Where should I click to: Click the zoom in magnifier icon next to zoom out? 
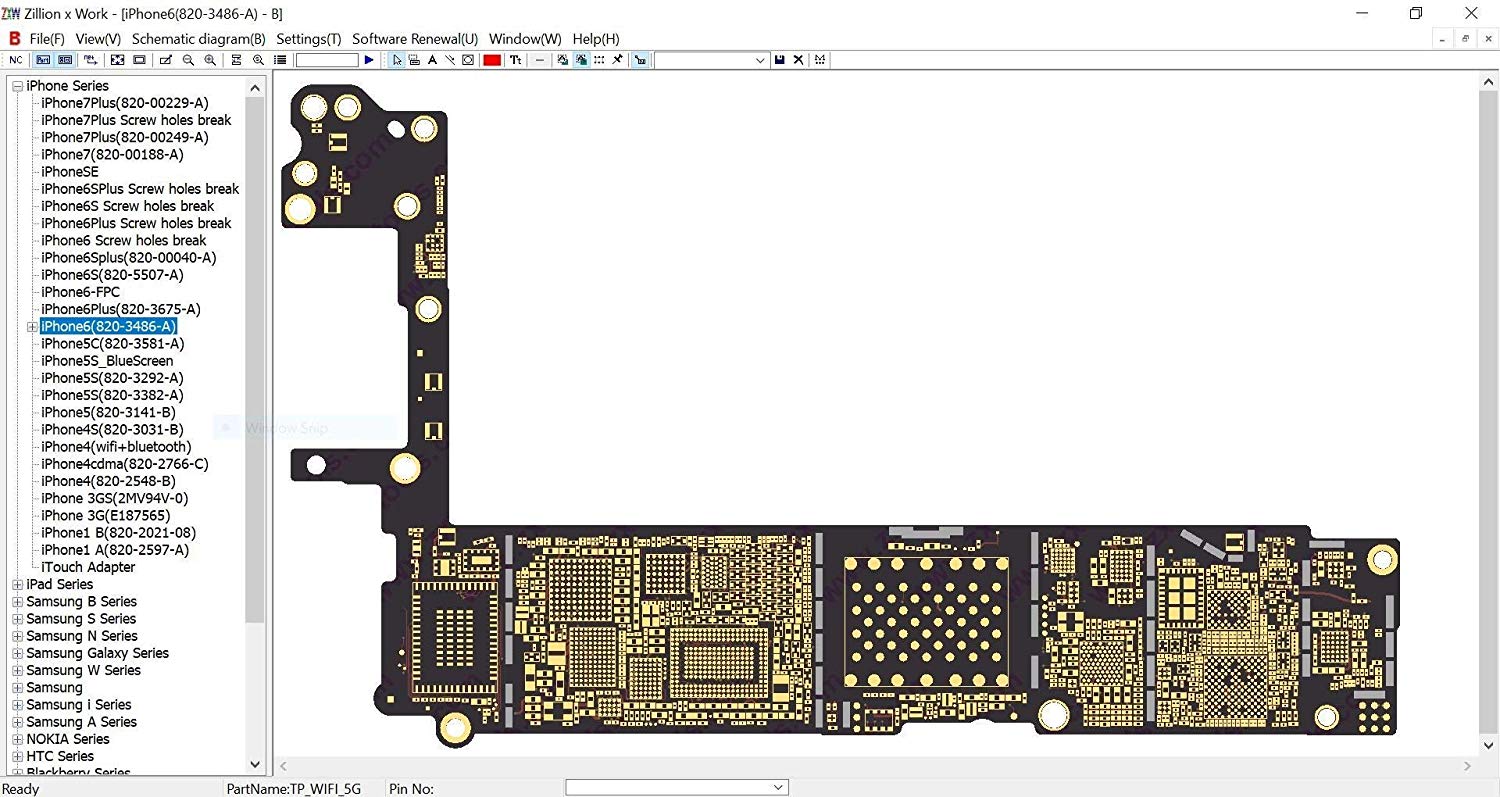[x=210, y=60]
